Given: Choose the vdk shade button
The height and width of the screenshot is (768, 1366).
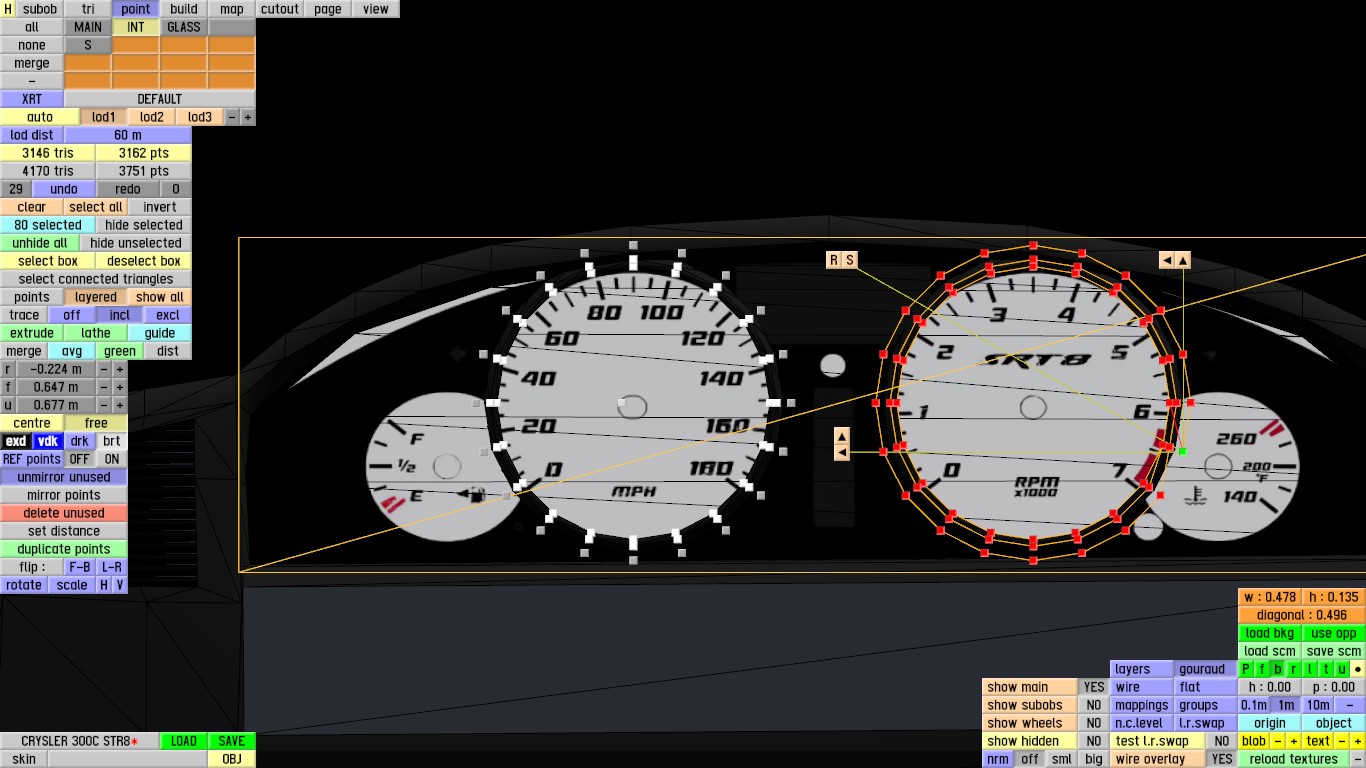Looking at the screenshot, I should (x=48, y=441).
